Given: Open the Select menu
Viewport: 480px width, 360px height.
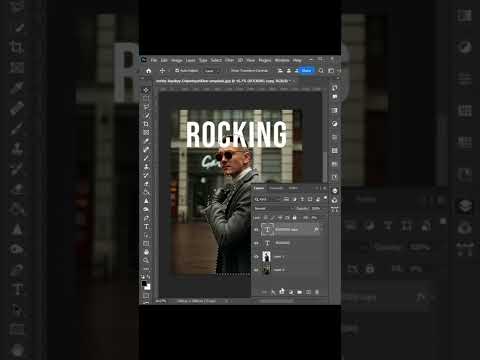Looking at the screenshot, I should 216,60.
